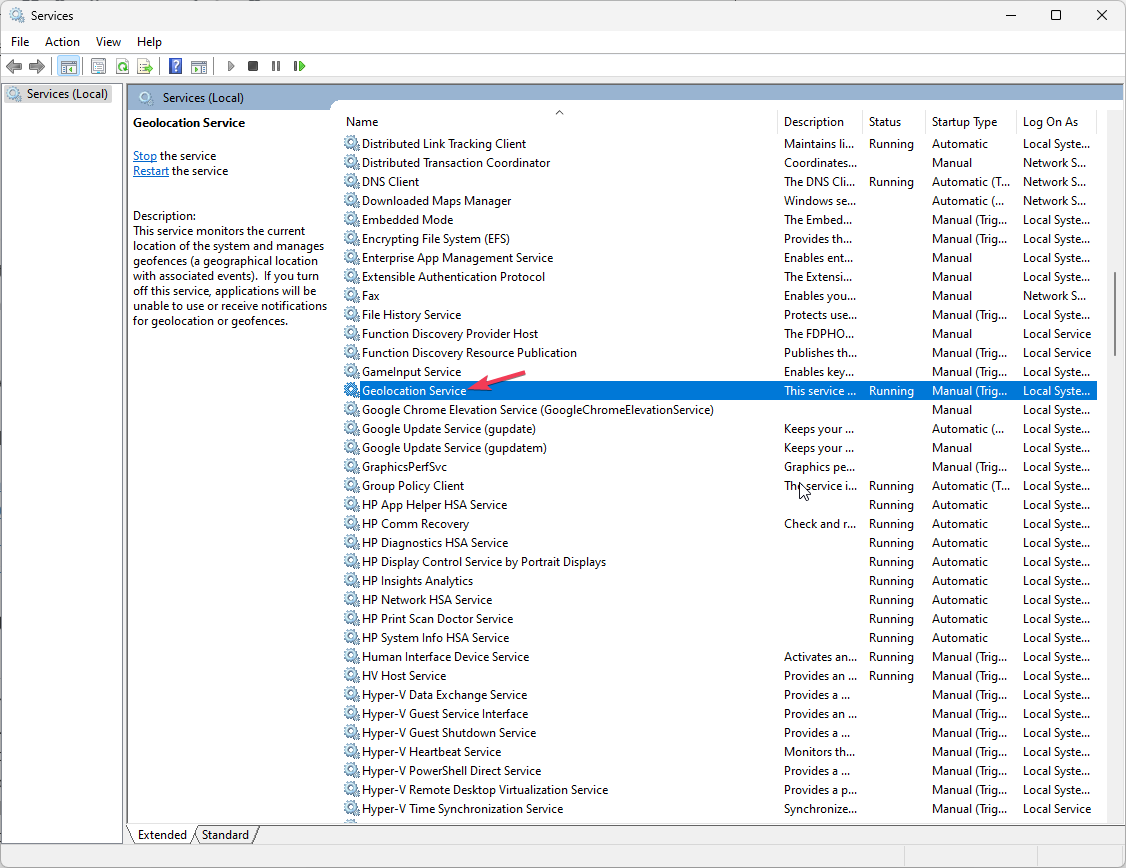Viewport: 1126px width, 868px height.
Task: Click gear icon of HP Comm Recovery
Action: (351, 524)
